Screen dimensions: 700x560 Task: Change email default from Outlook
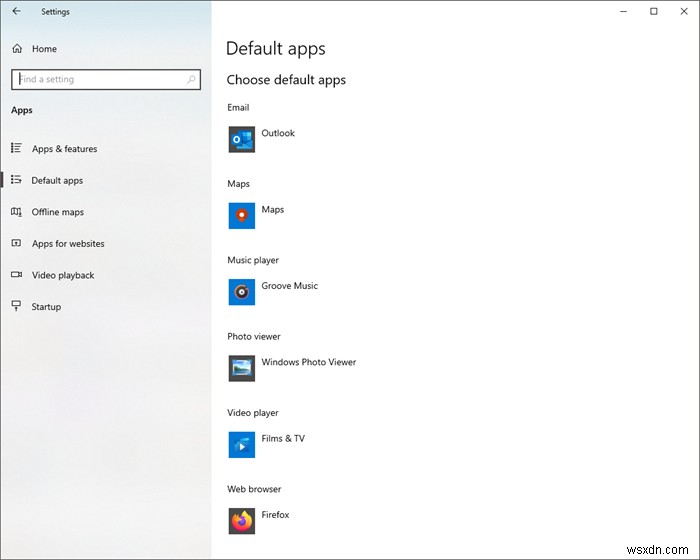pos(278,133)
